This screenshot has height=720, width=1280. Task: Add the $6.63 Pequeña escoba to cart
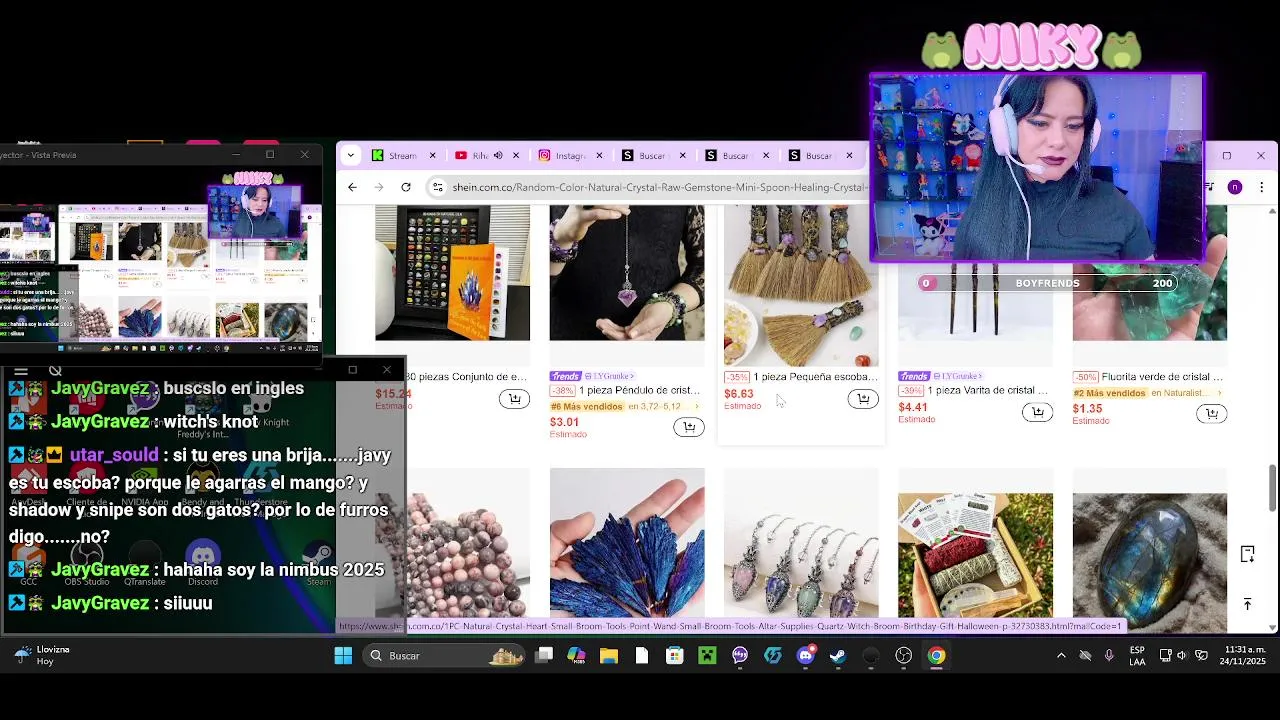(x=863, y=399)
